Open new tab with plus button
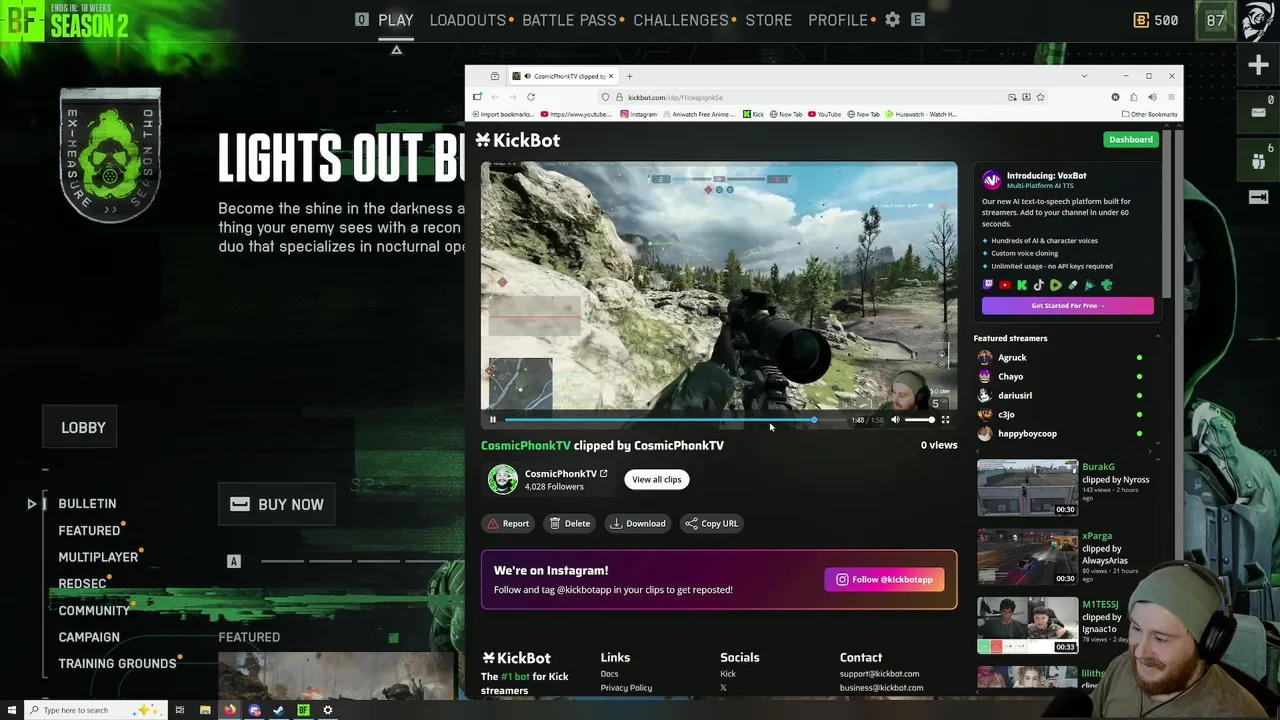 coord(629,76)
